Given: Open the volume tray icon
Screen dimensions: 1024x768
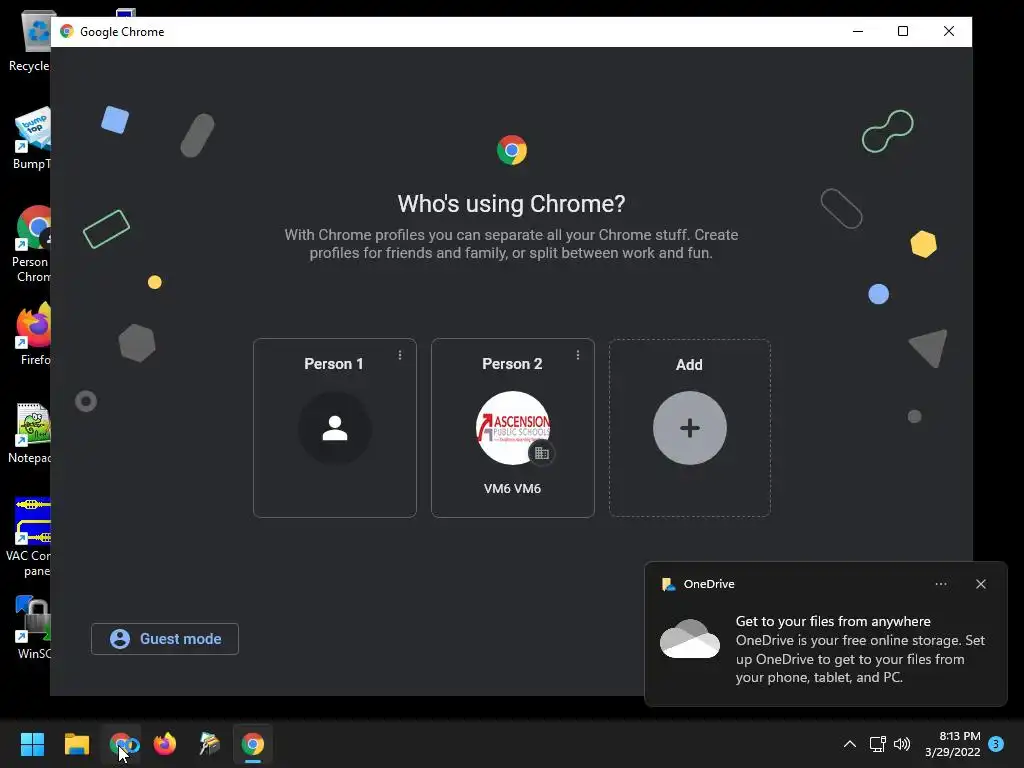Looking at the screenshot, I should (902, 744).
